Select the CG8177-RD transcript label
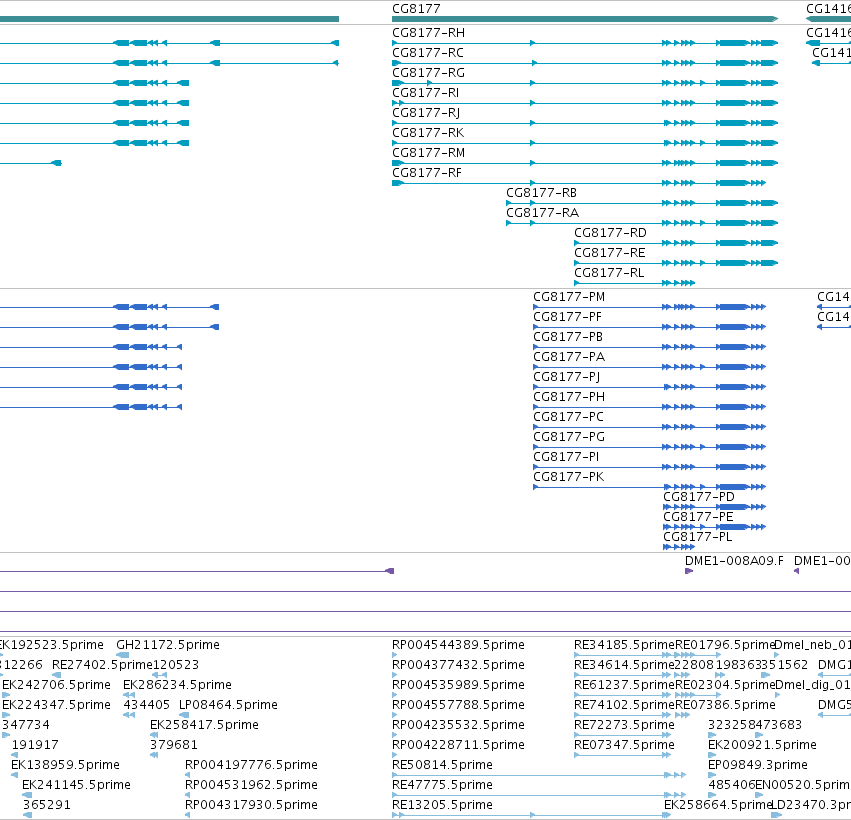 pos(611,233)
